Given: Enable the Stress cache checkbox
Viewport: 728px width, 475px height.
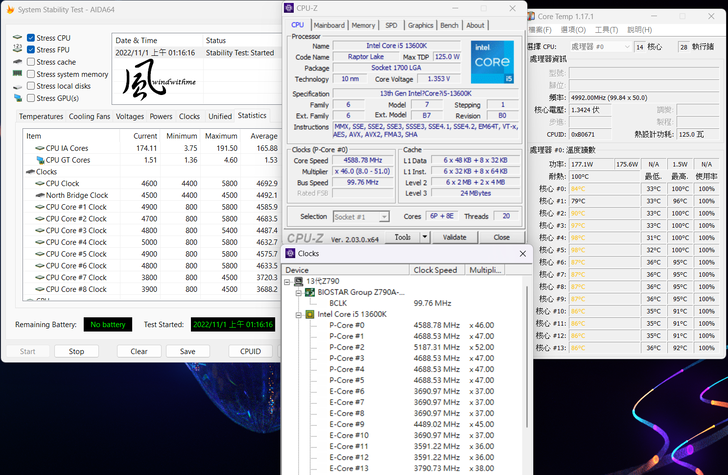Looking at the screenshot, I should click(31, 62).
